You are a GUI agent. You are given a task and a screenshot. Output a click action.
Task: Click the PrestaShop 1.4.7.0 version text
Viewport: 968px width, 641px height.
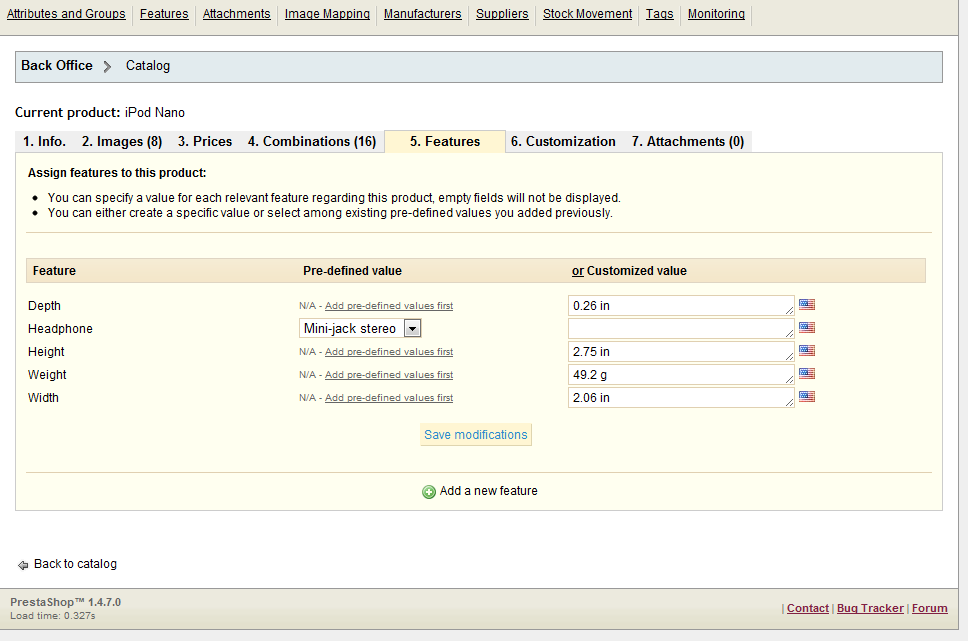point(65,602)
